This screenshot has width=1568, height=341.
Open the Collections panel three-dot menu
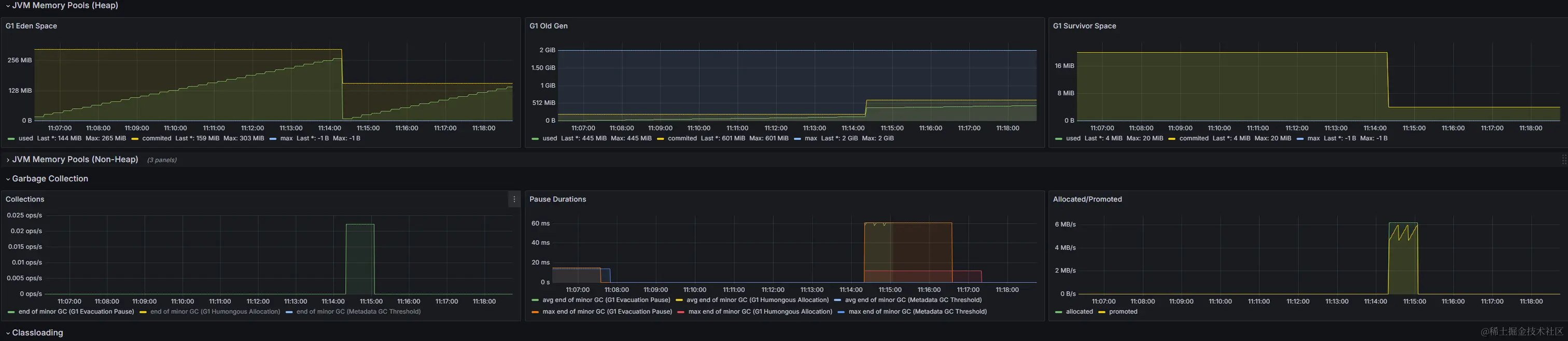(x=514, y=199)
